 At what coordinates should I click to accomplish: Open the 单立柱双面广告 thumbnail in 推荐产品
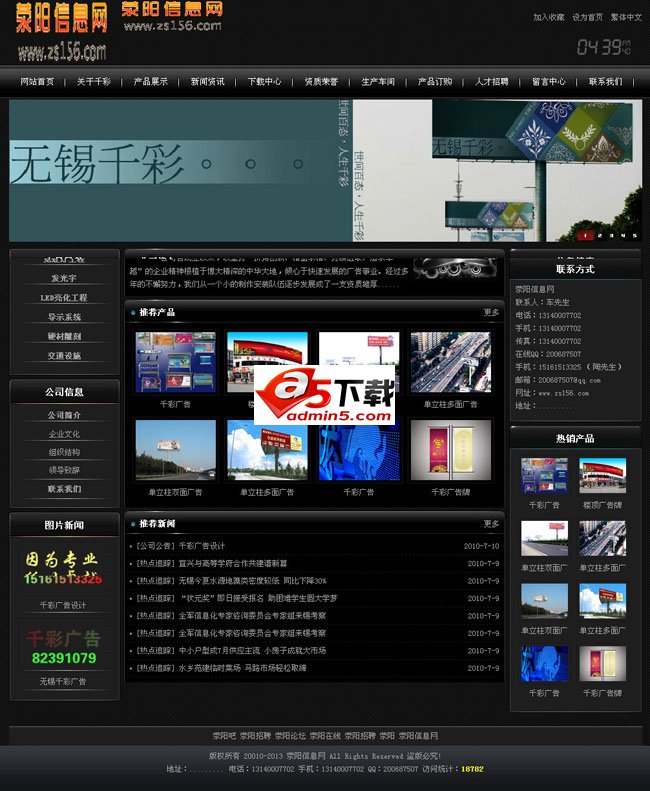click(176, 449)
